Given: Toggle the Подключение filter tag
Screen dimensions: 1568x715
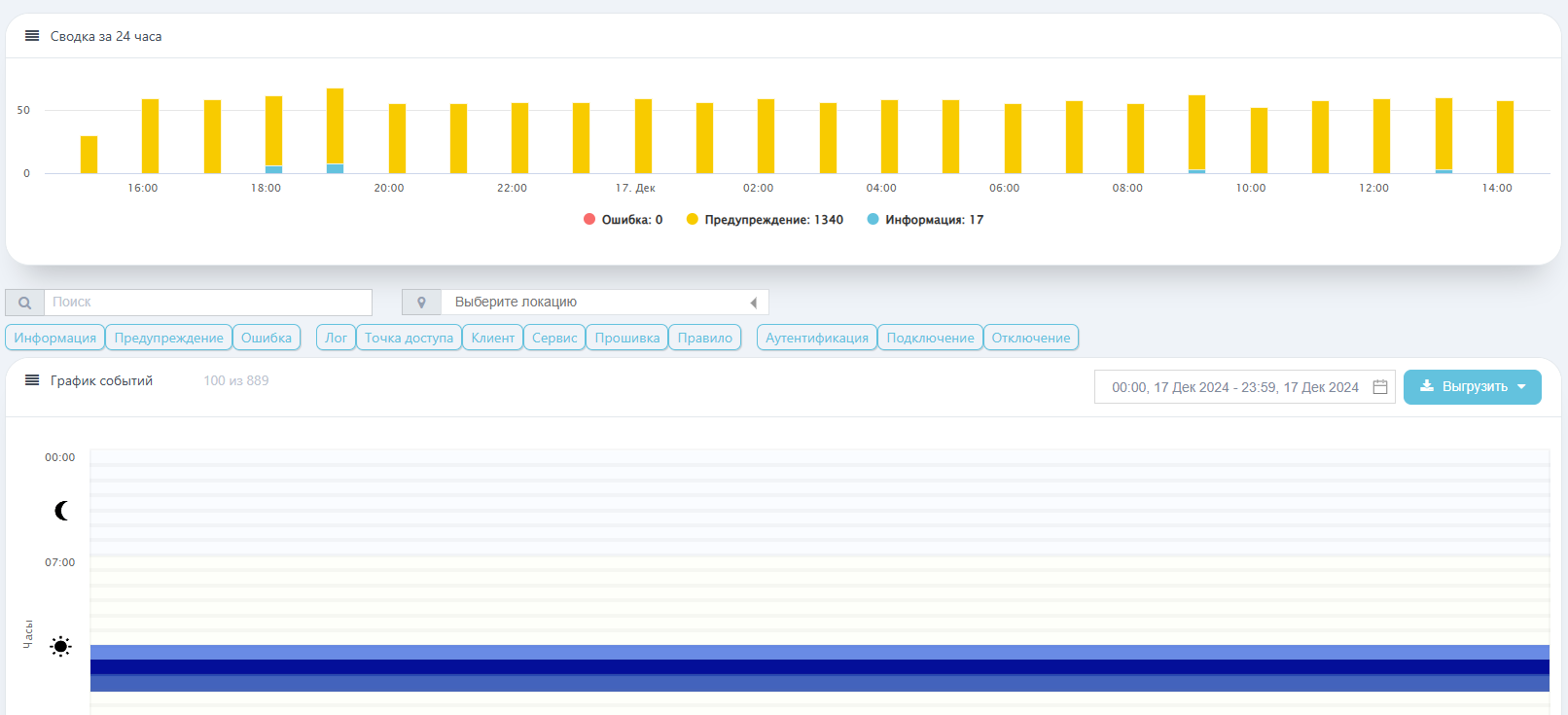Looking at the screenshot, I should pos(931,338).
